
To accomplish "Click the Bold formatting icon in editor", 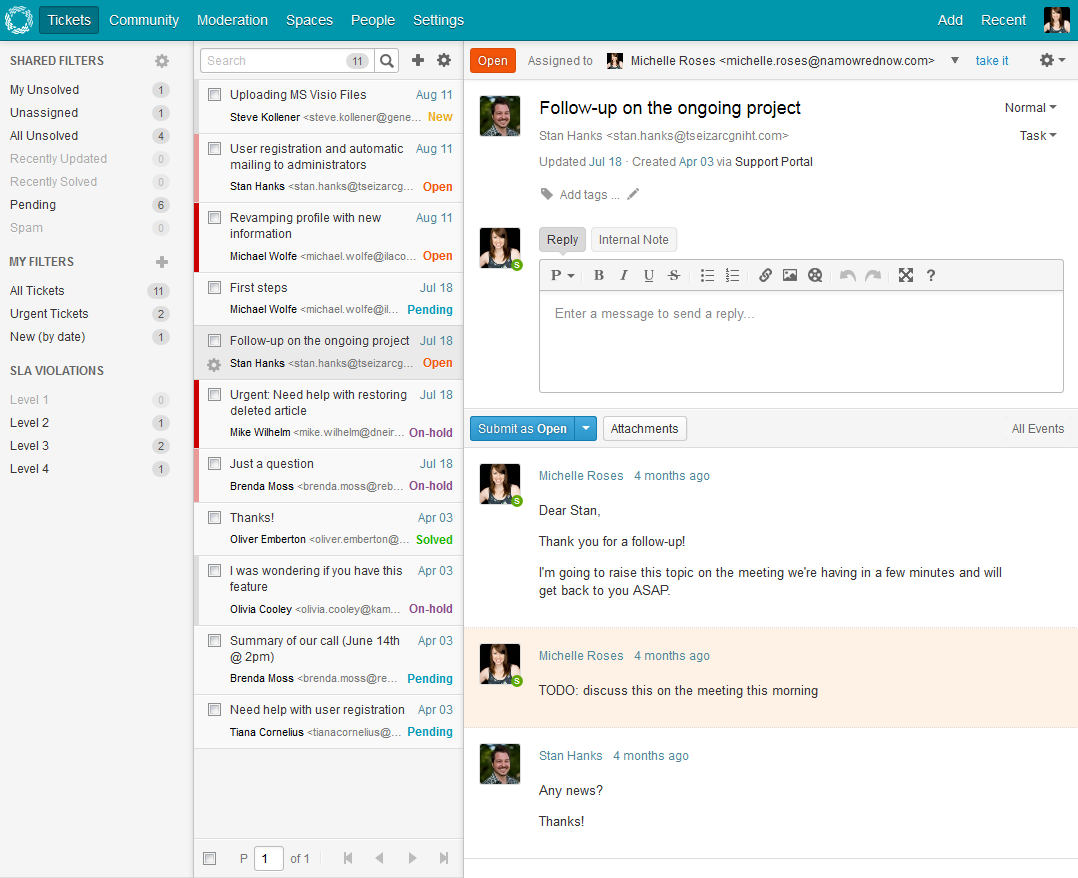I will [599, 275].
